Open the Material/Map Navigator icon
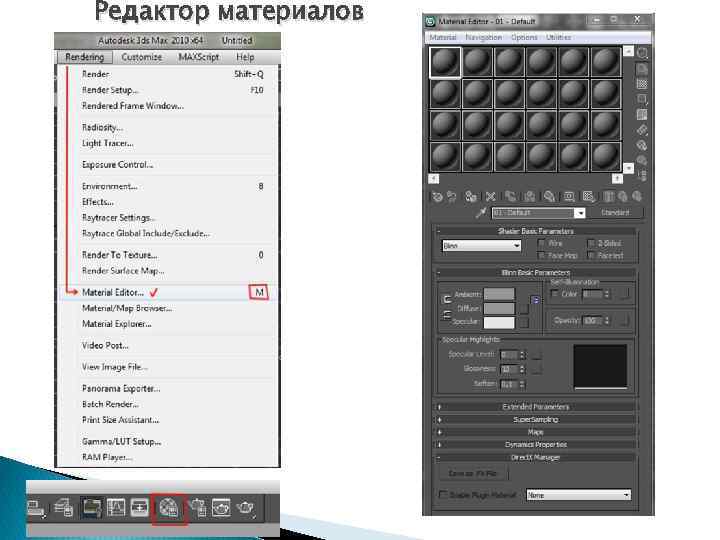The height and width of the screenshot is (540, 720). pos(642,175)
